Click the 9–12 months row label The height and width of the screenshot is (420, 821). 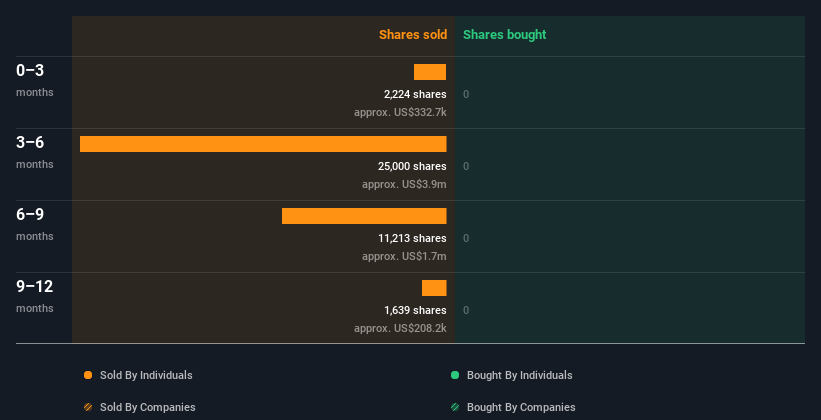(35, 296)
